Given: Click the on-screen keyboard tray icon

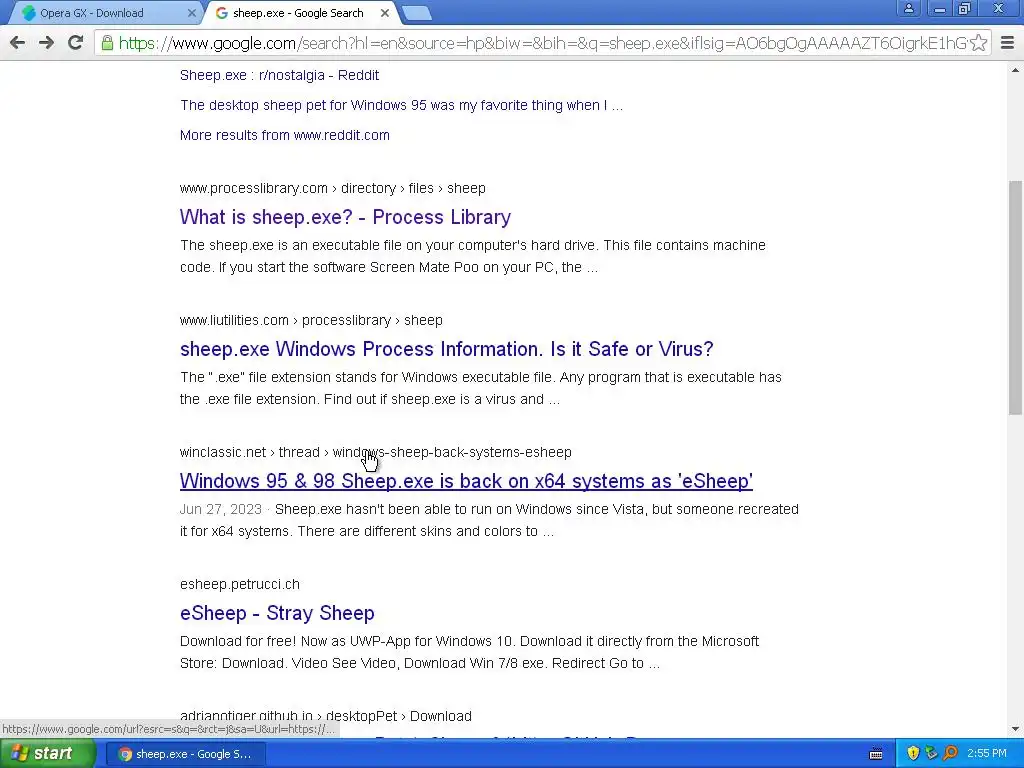Looking at the screenshot, I should (x=876, y=754).
